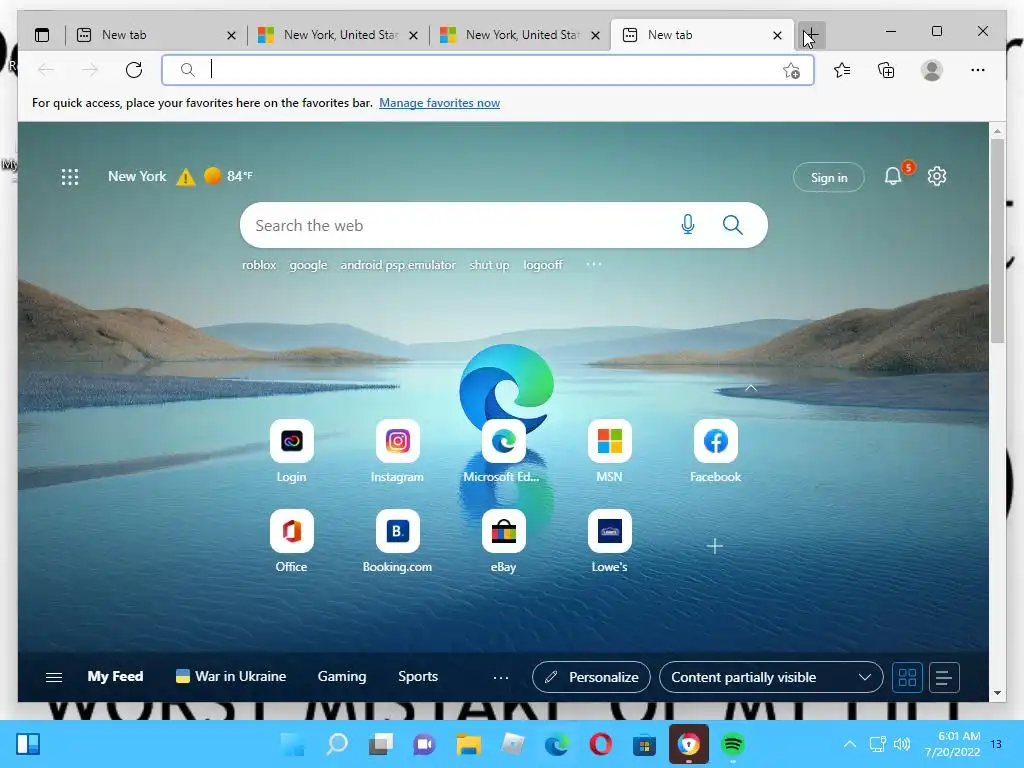Open the Collections icon
The image size is (1024, 768).
point(886,70)
